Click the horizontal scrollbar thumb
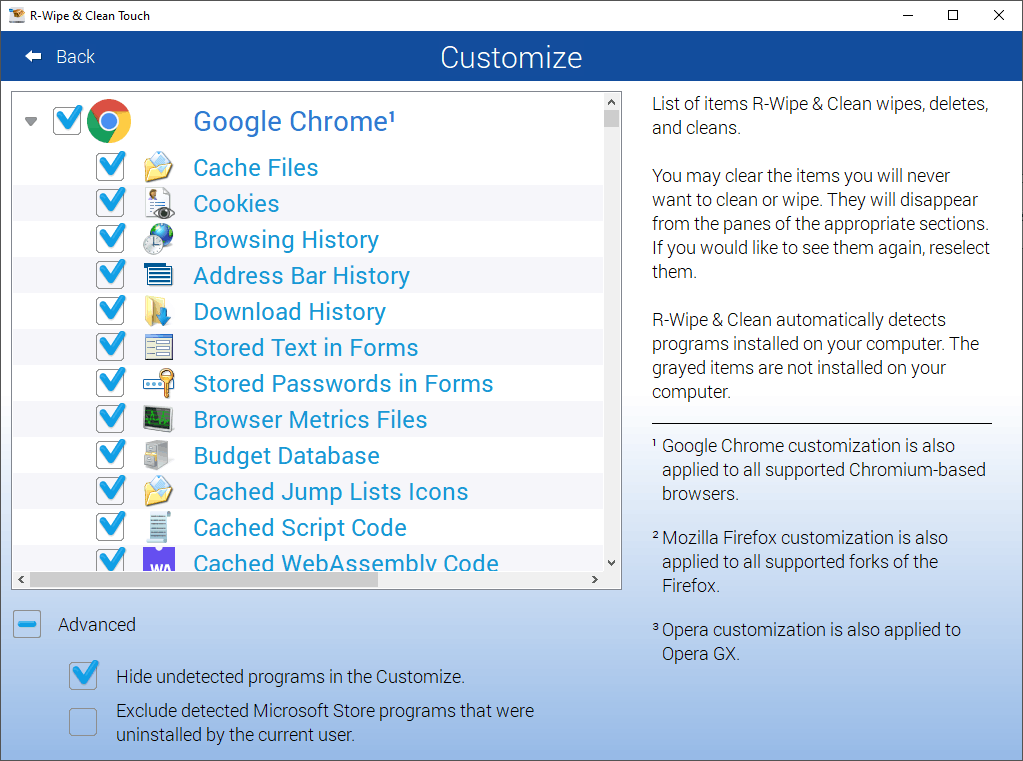The height and width of the screenshot is (761, 1023). click(x=204, y=580)
